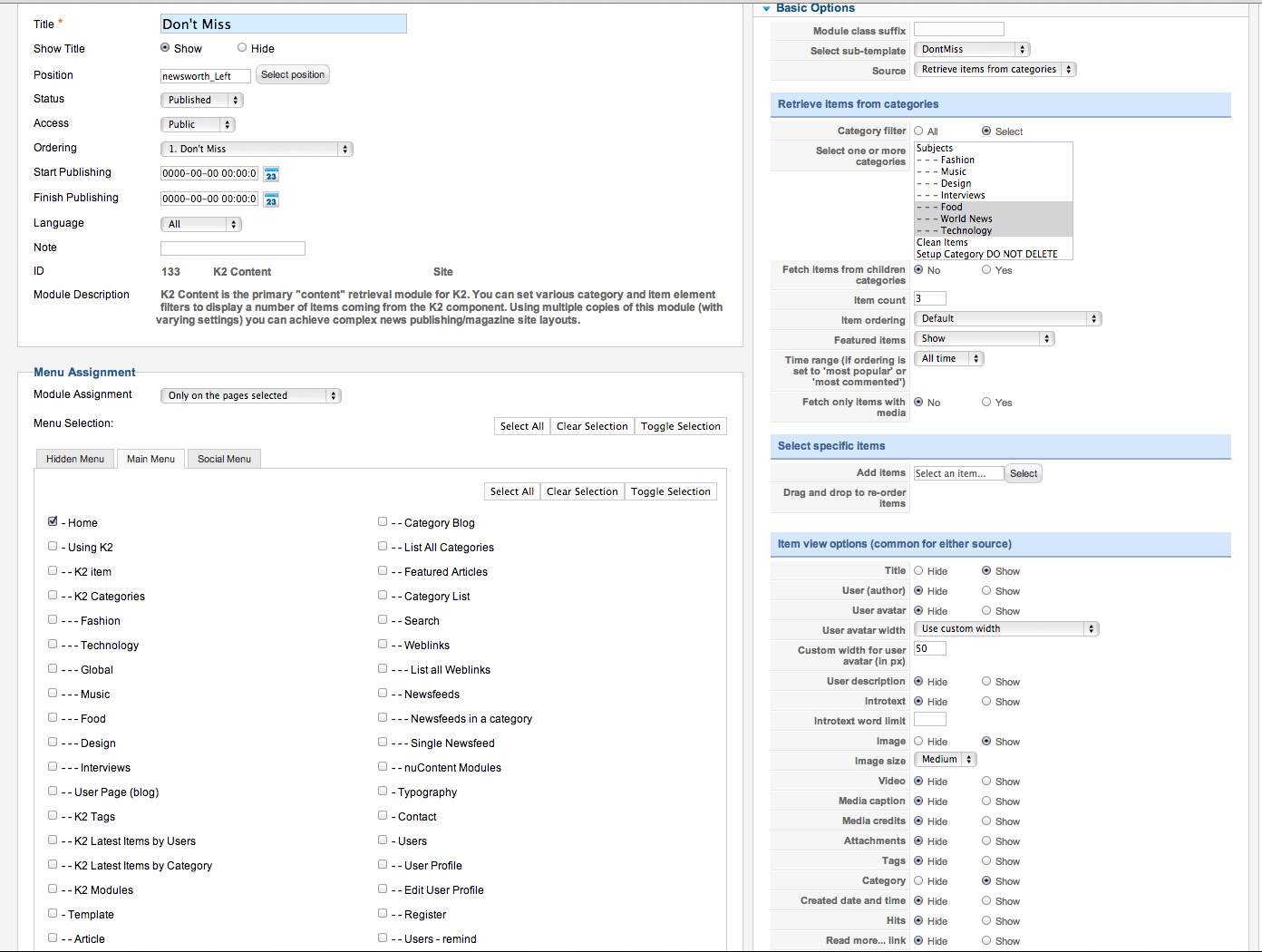Check the K2 Tags checkbox
This screenshot has height=952, width=1262.
53,815
